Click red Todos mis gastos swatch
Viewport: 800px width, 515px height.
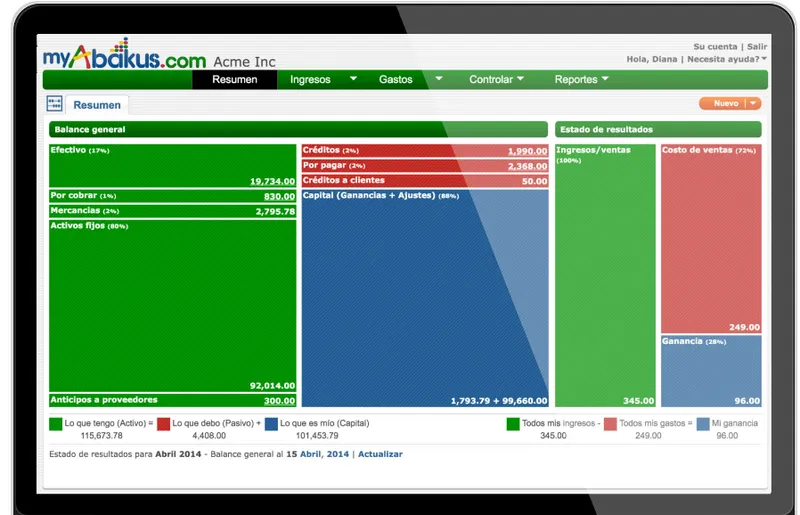610,424
